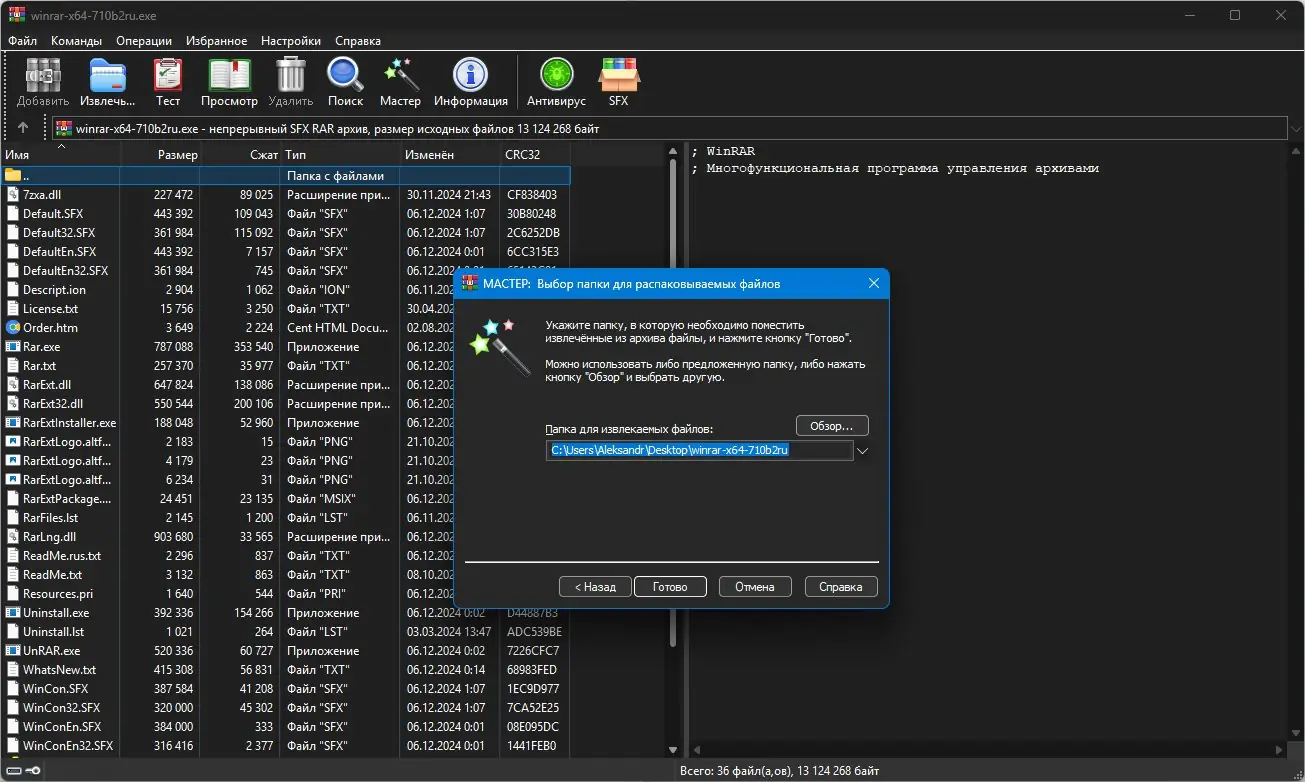Confirm extraction with Готово button
The width and height of the screenshot is (1305, 782).
click(670, 587)
